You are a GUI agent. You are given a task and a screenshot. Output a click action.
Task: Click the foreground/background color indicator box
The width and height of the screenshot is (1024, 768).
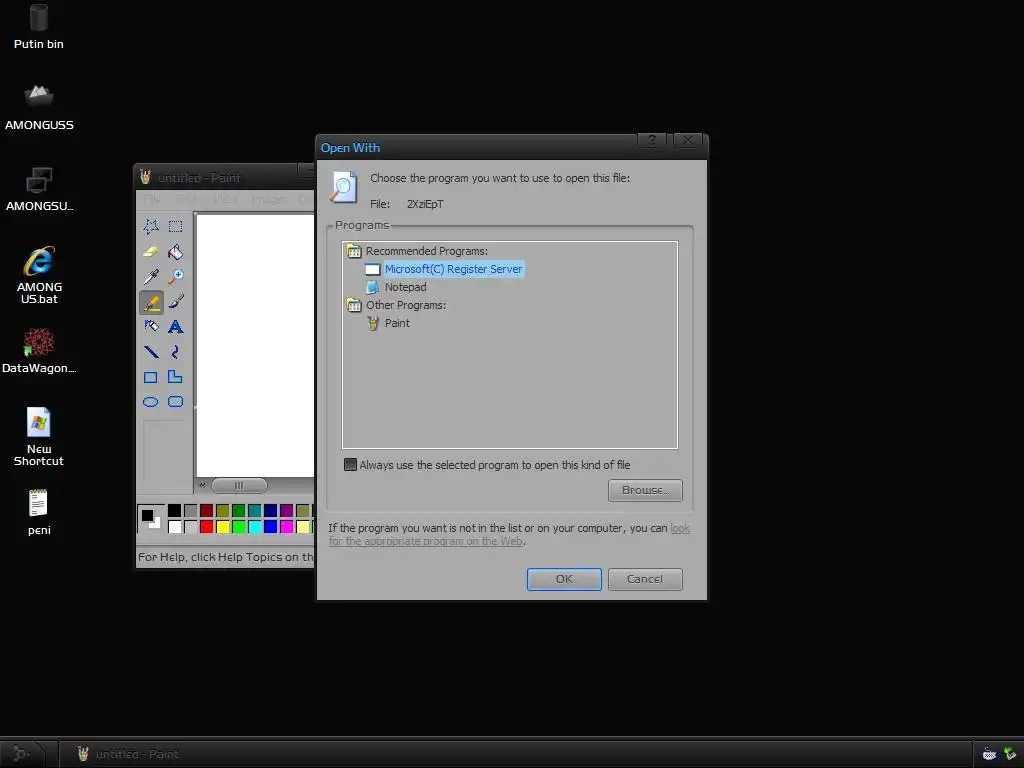click(151, 519)
